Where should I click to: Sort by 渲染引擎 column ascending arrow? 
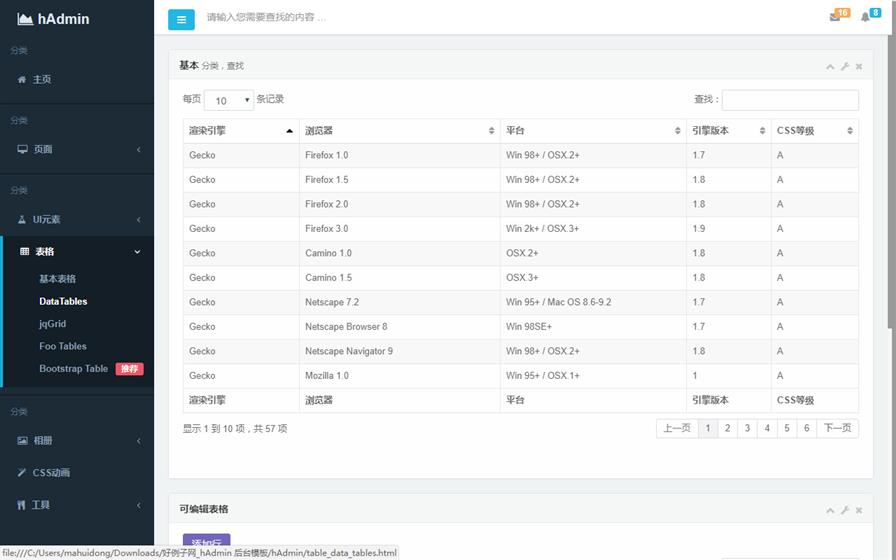click(x=290, y=131)
